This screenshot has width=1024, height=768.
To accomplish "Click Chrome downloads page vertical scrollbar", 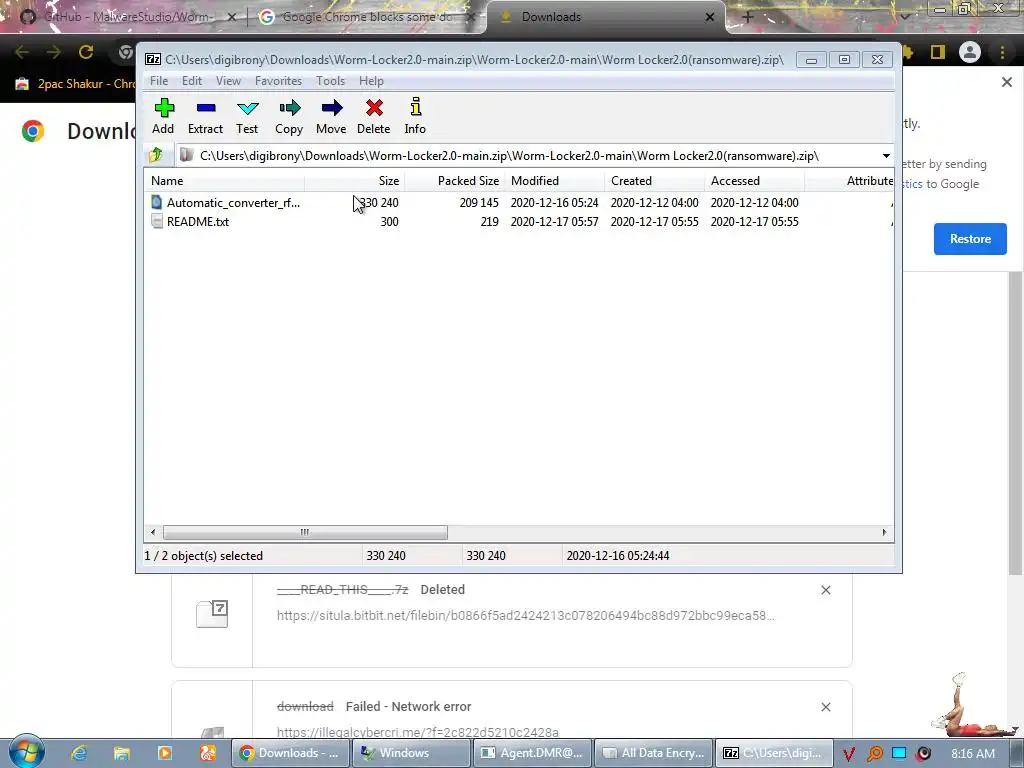I will [x=1014, y=423].
